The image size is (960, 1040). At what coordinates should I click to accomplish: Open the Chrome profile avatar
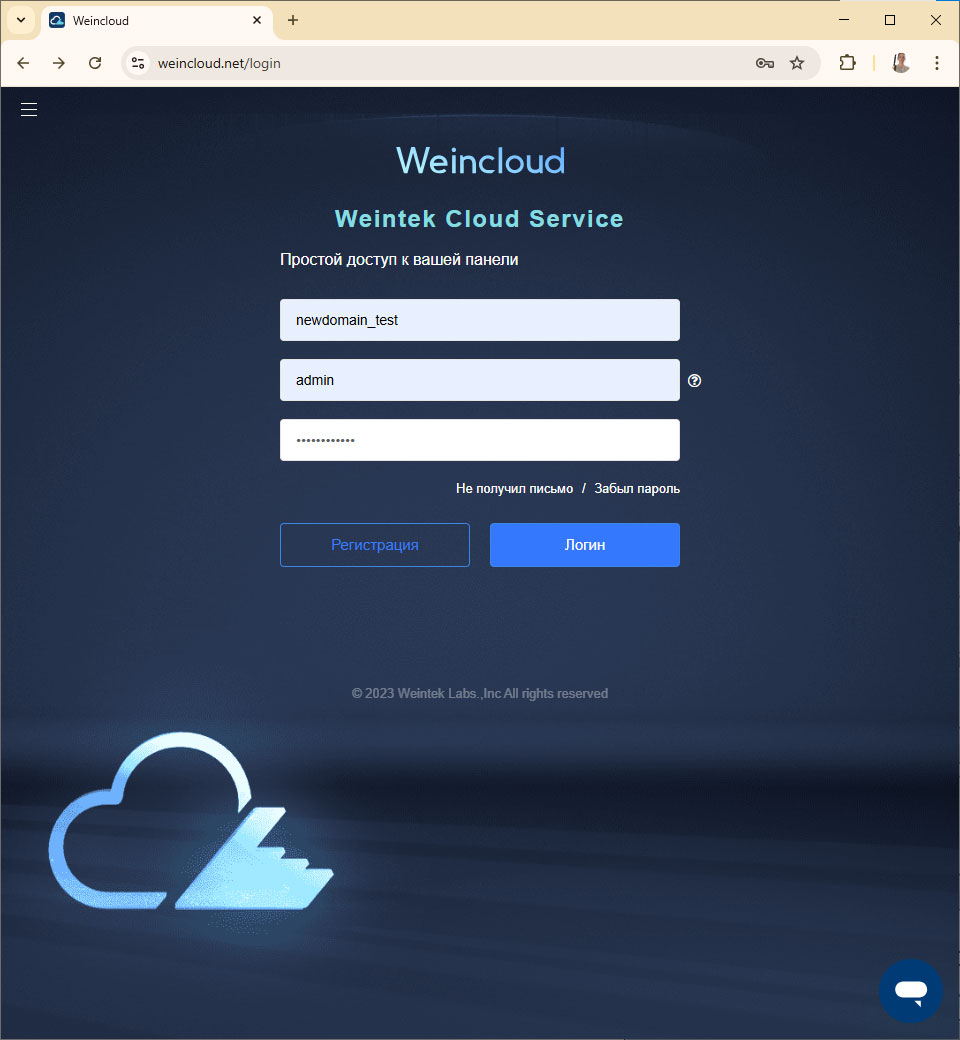(901, 63)
